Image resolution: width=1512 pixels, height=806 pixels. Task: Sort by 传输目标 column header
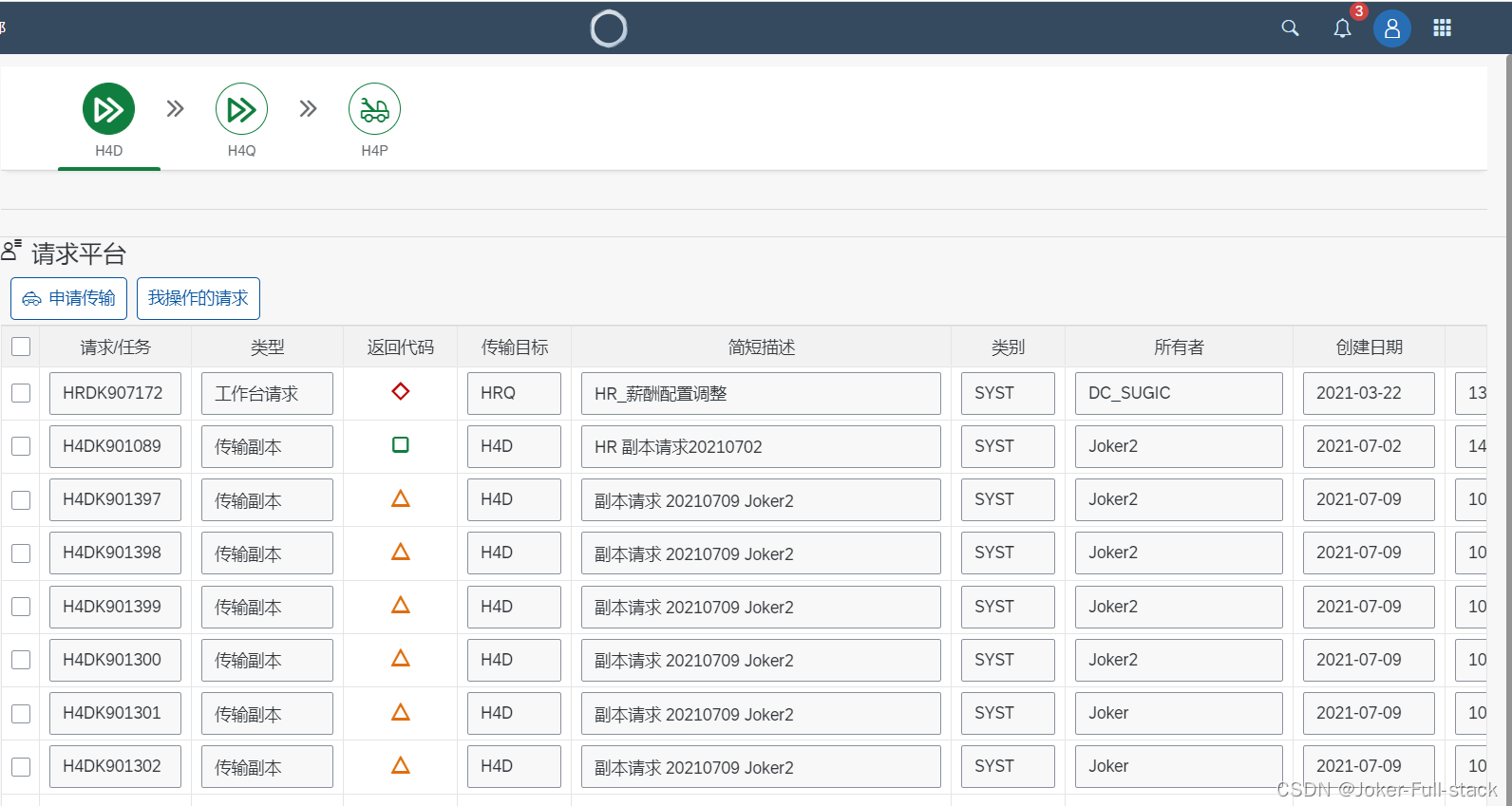pos(515,347)
